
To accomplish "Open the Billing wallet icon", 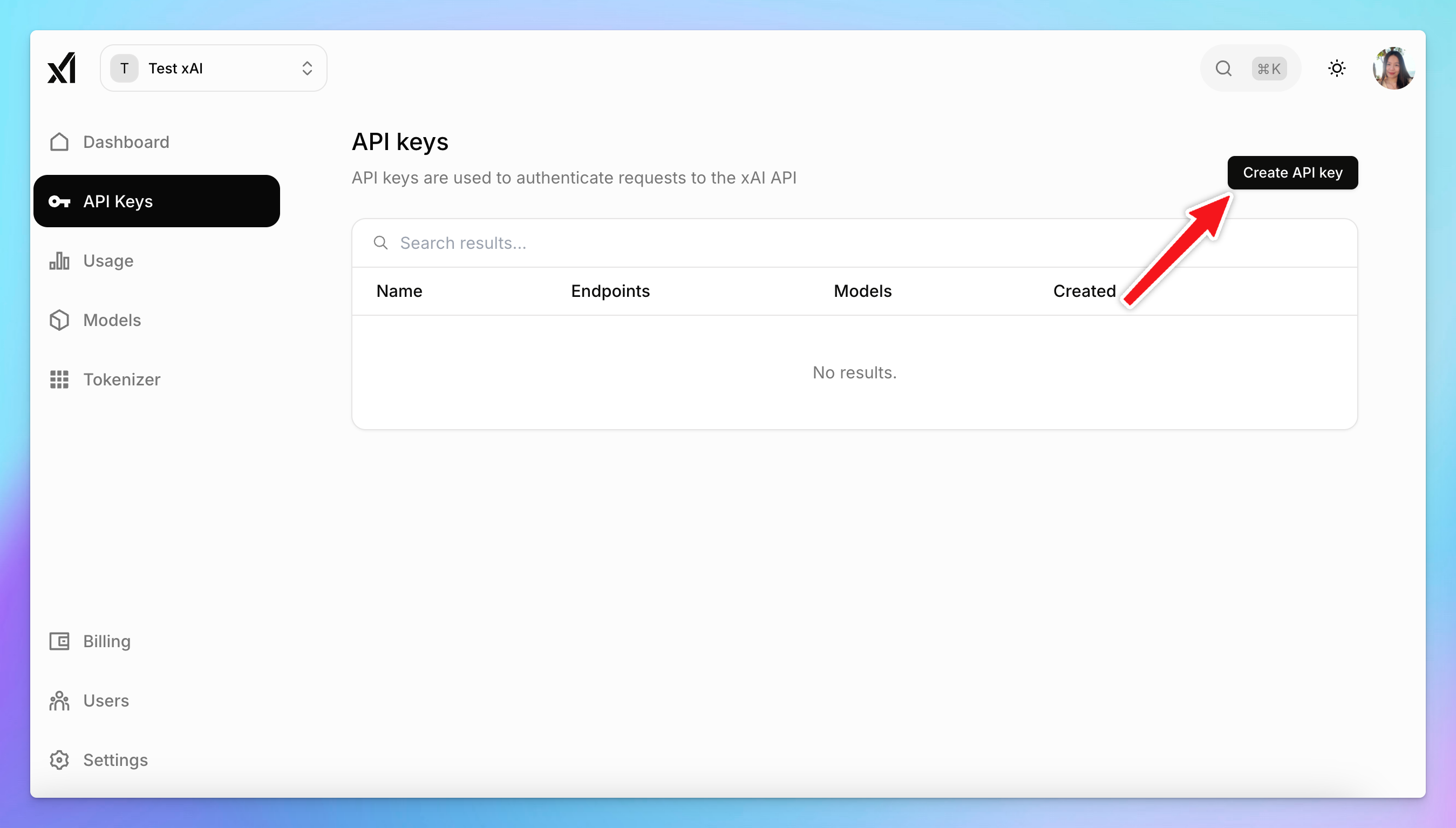I will [59, 641].
